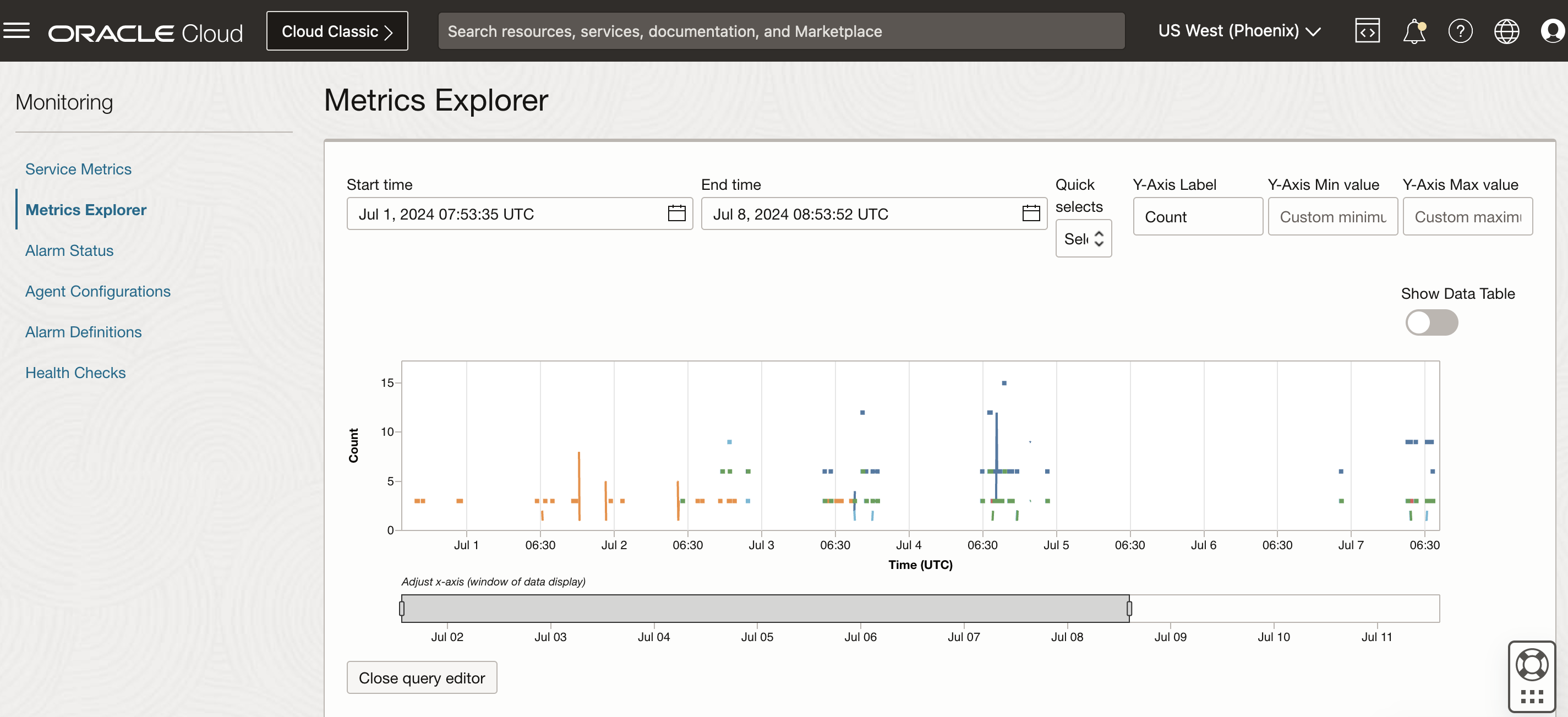Open Agent Configurations from the sidebar
Image resolution: width=1568 pixels, height=717 pixels.
tap(97, 291)
